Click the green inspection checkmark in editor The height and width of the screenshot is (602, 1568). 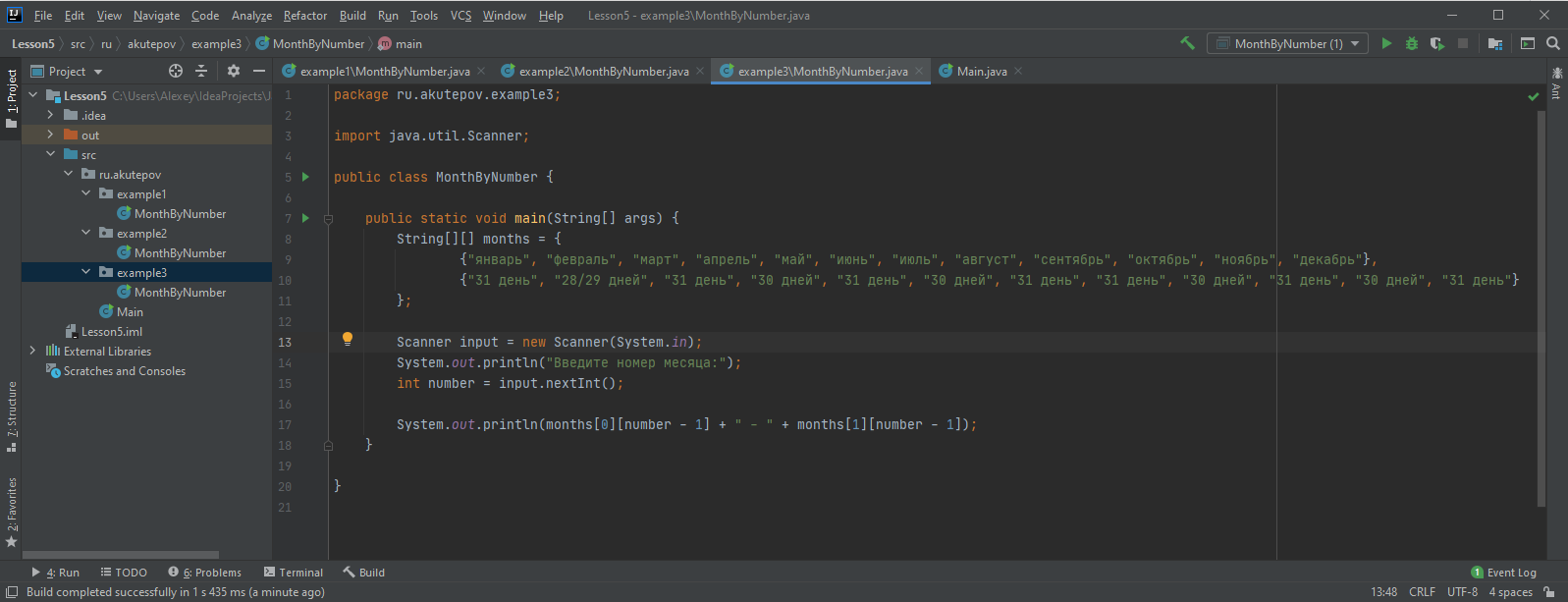(x=1534, y=96)
